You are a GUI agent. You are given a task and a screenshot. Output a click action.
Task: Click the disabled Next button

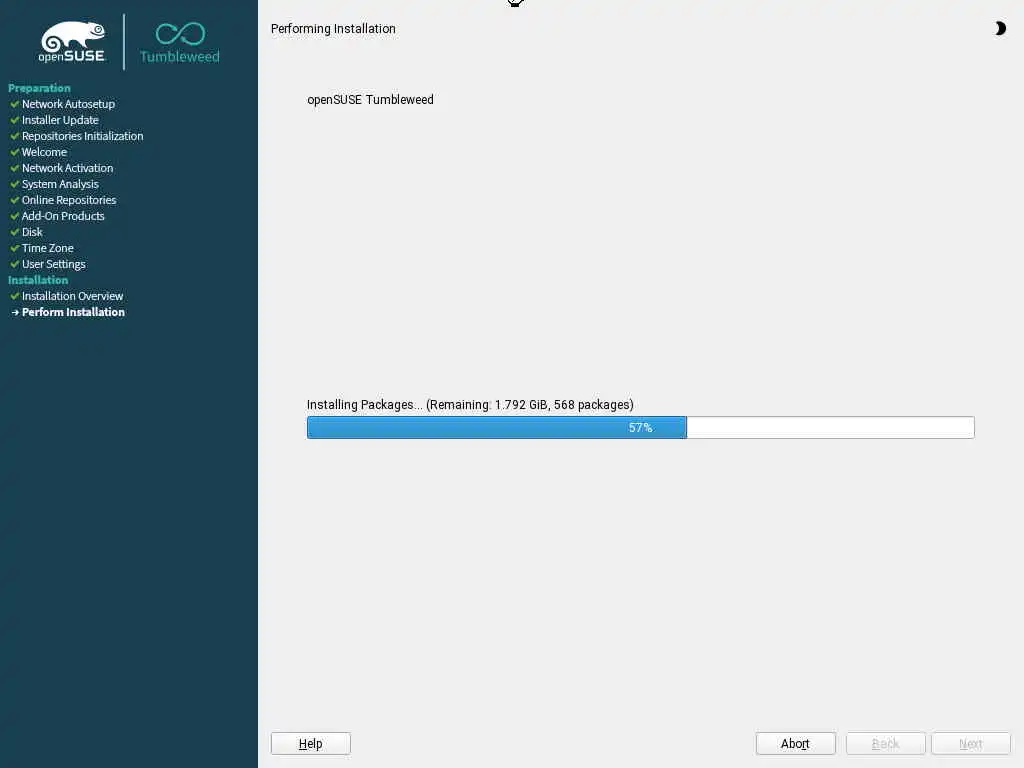(x=970, y=743)
